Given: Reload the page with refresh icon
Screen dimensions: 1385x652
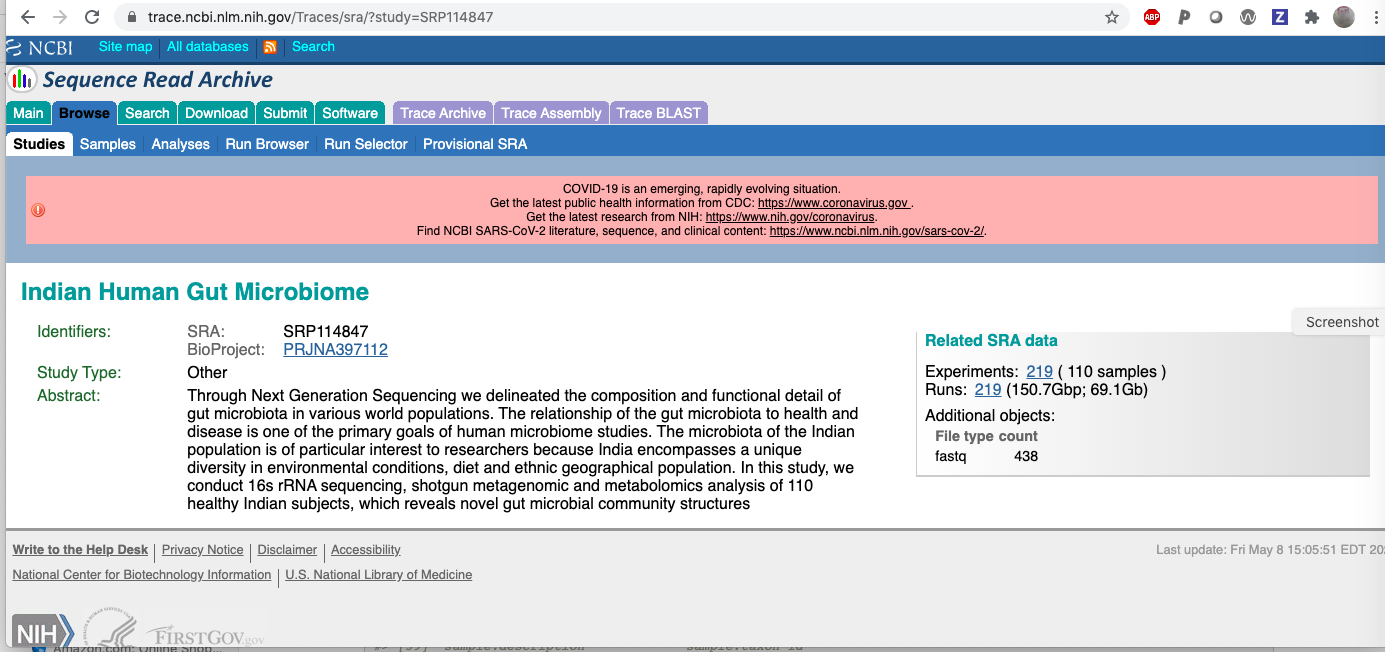Looking at the screenshot, I should tap(92, 17).
